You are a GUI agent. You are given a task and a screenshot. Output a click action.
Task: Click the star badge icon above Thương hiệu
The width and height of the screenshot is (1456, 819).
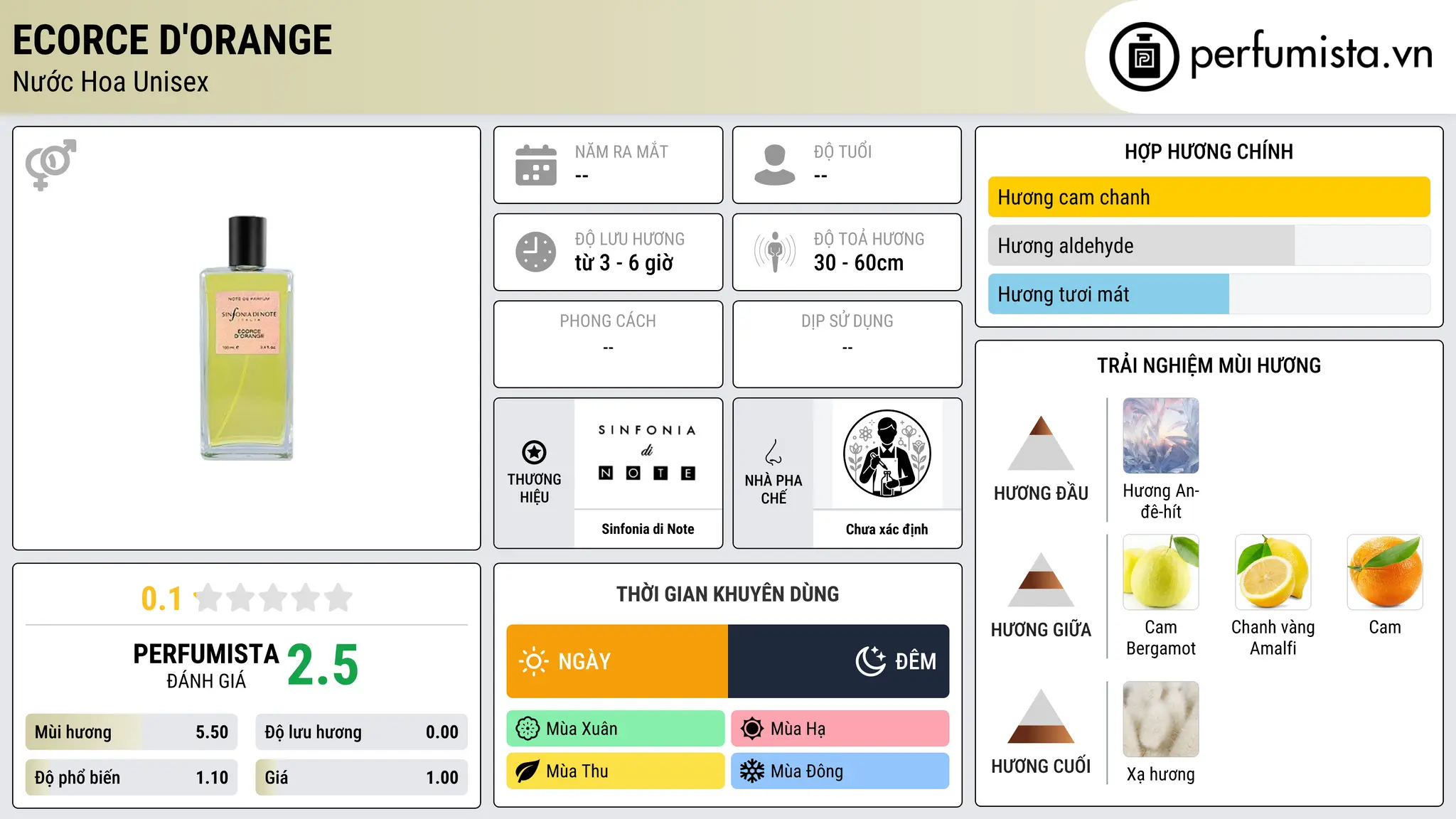534,452
